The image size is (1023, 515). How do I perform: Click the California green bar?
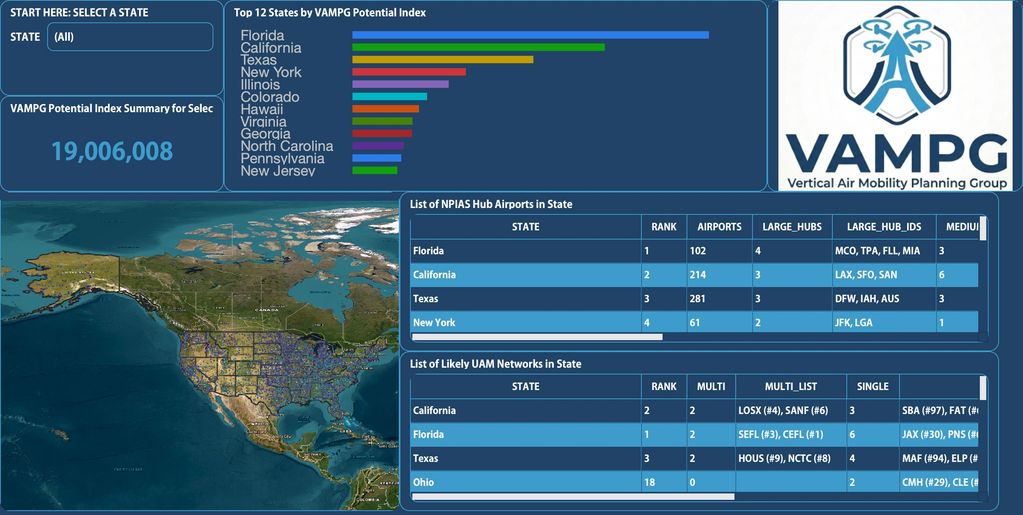478,47
